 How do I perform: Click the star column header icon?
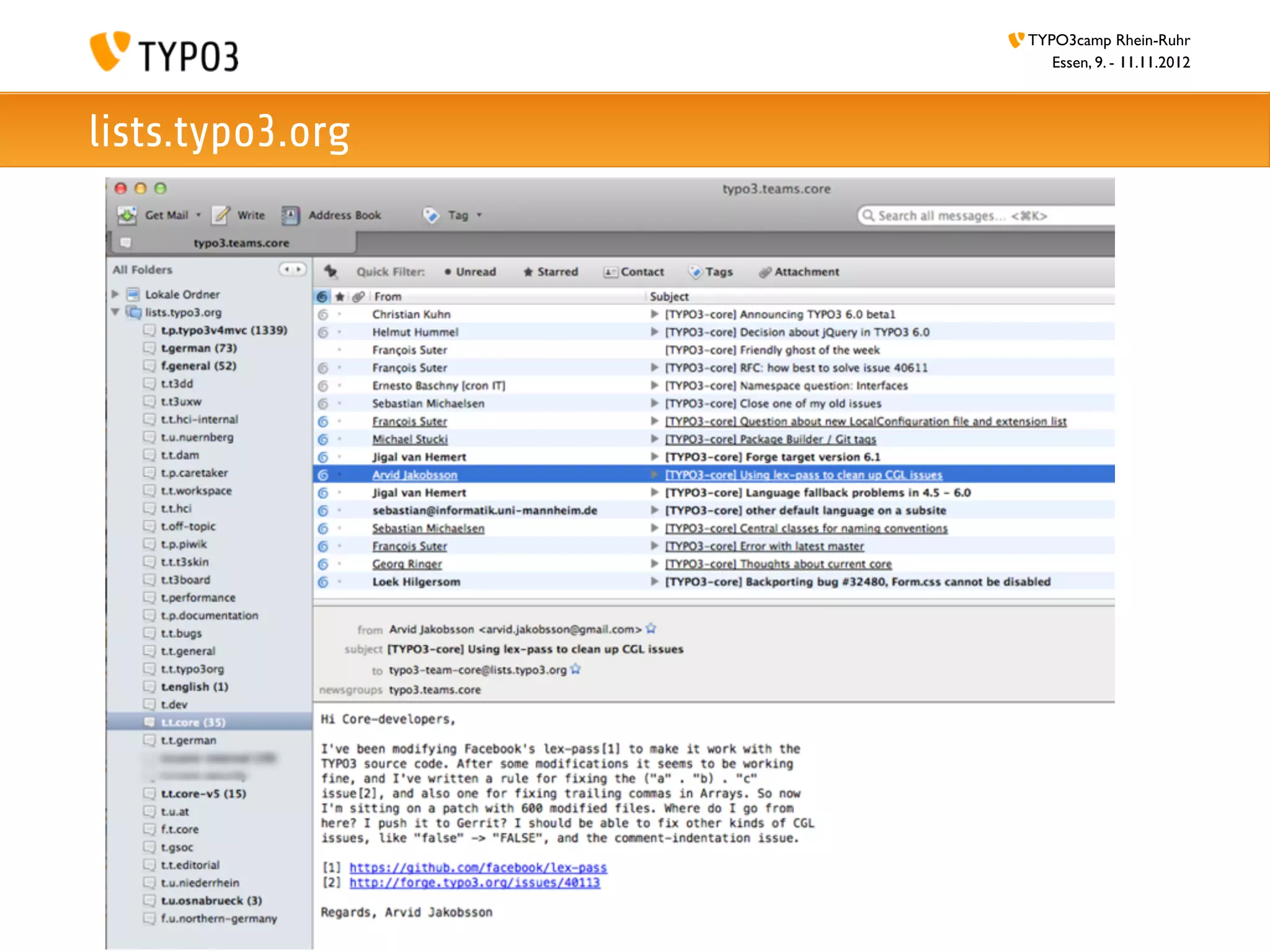coord(340,296)
